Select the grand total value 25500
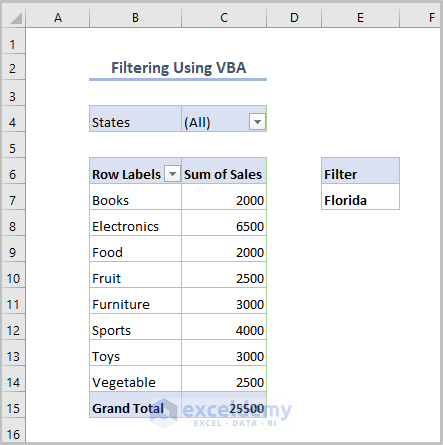Viewport: 443px width, 445px height. (224, 405)
